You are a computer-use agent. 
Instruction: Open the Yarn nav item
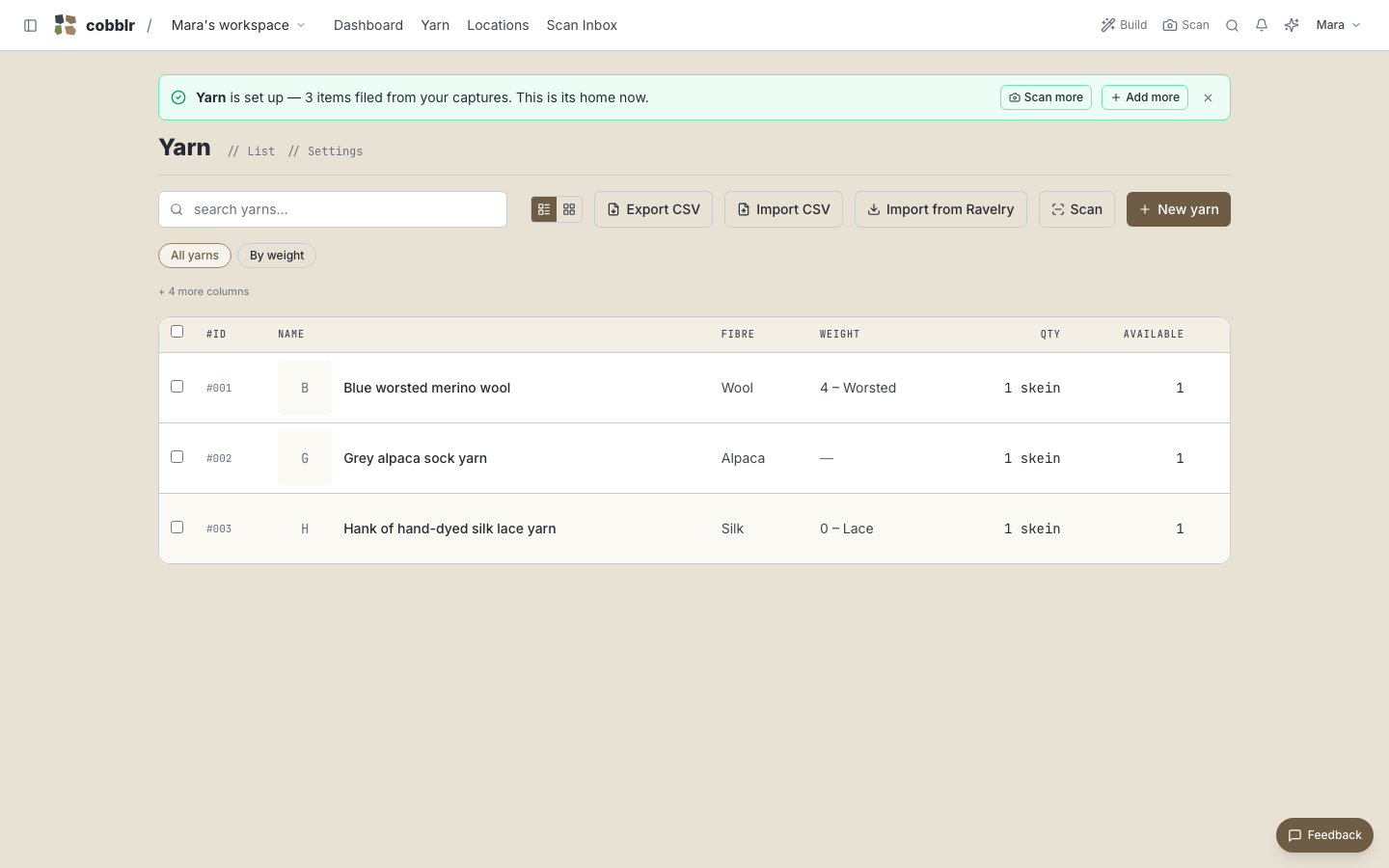pos(435,25)
